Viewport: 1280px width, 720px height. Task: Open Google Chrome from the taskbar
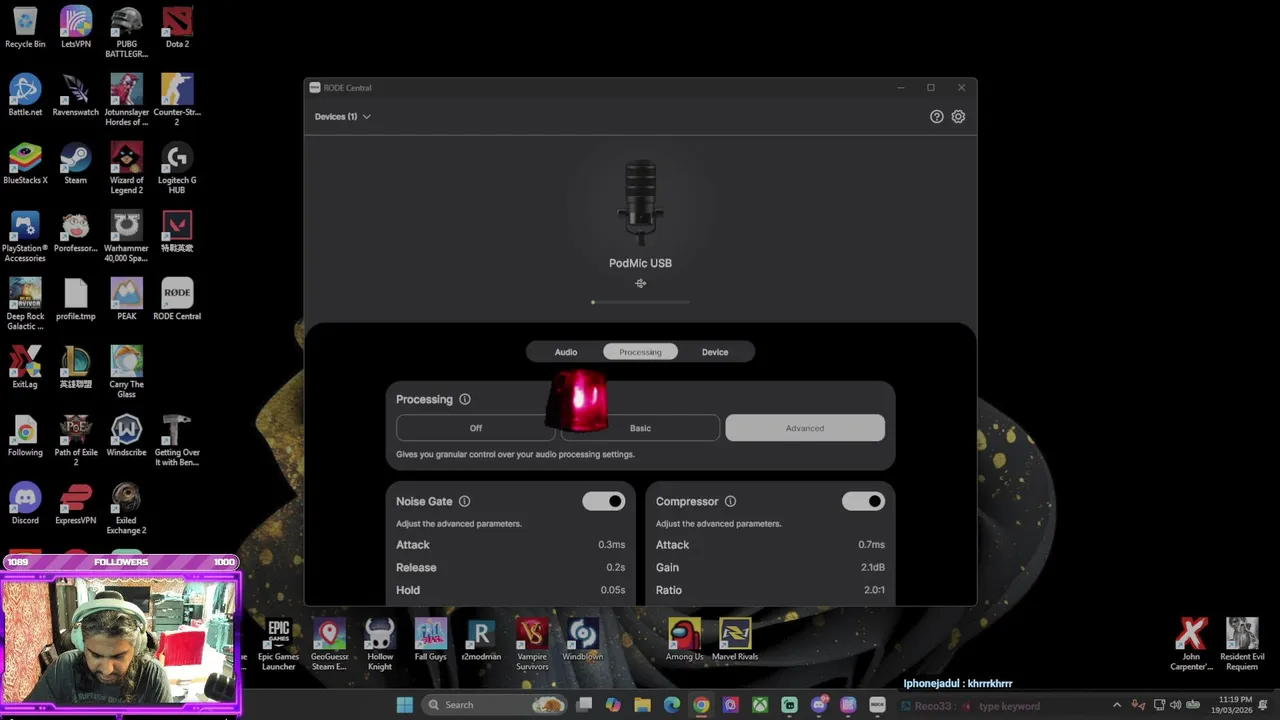pyautogui.click(x=701, y=705)
